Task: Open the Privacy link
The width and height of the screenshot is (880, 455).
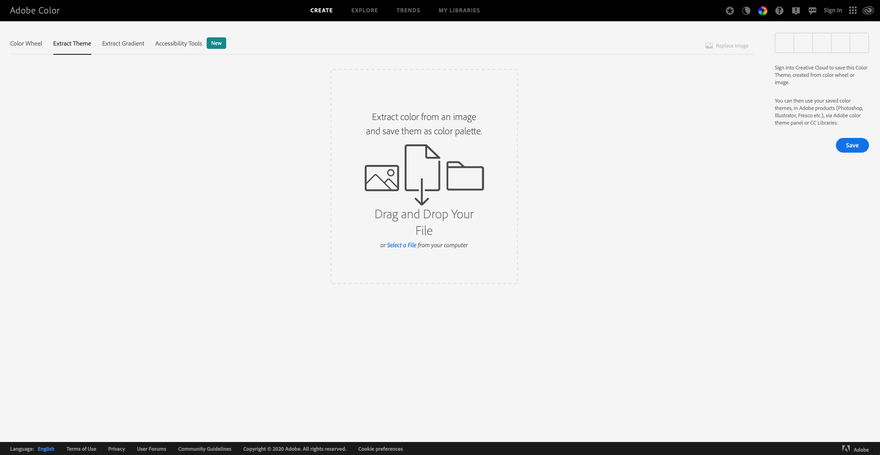Action: pyautogui.click(x=116, y=449)
